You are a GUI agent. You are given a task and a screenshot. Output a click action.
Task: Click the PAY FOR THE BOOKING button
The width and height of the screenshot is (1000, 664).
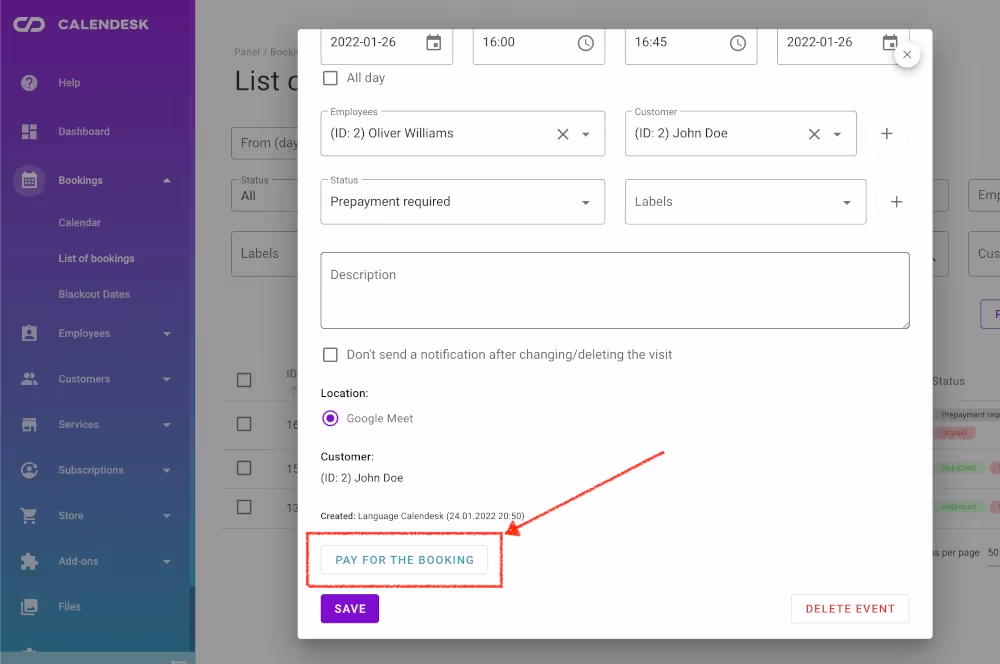tap(404, 560)
